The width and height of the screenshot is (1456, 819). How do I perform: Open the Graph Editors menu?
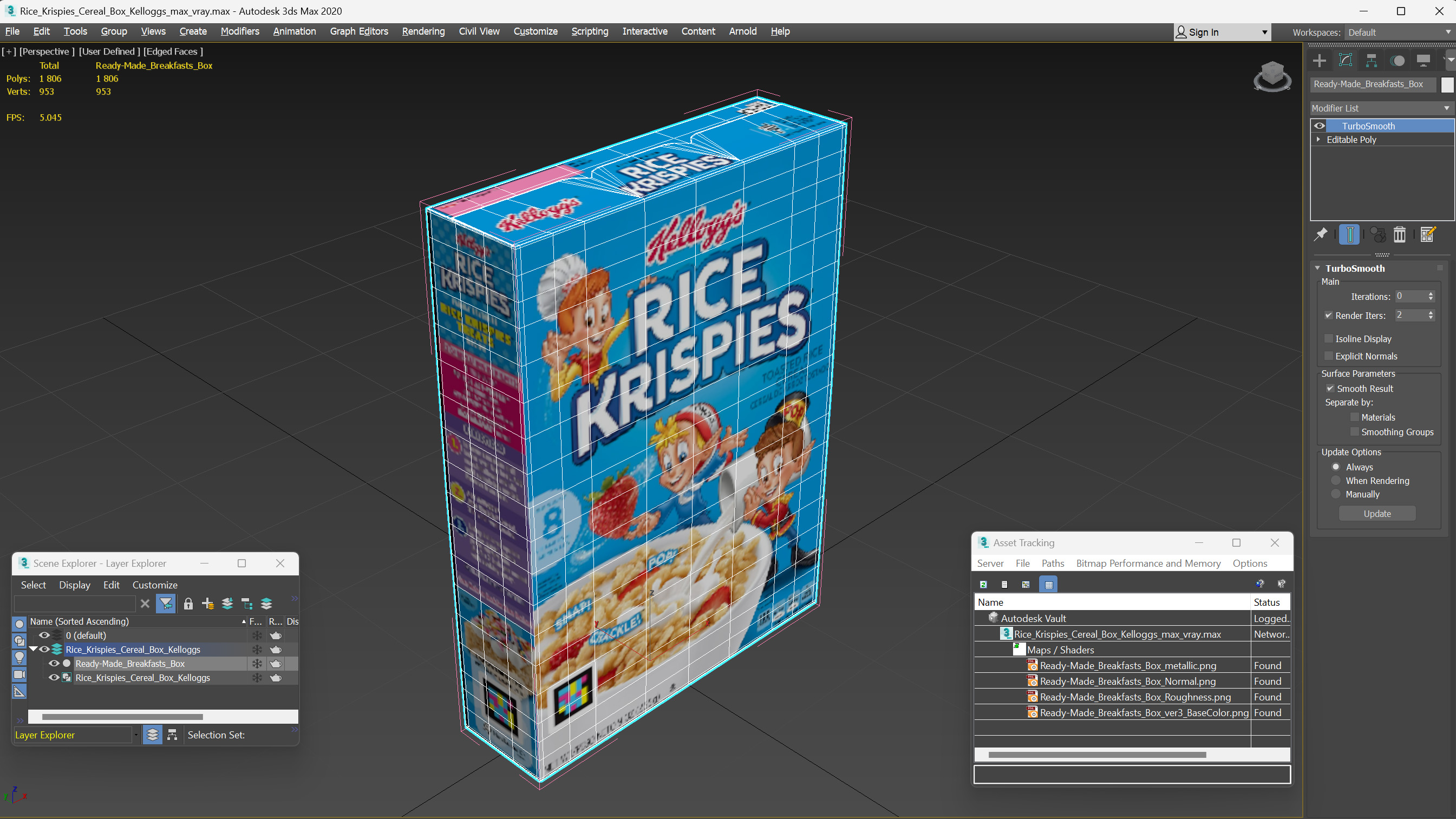[359, 31]
